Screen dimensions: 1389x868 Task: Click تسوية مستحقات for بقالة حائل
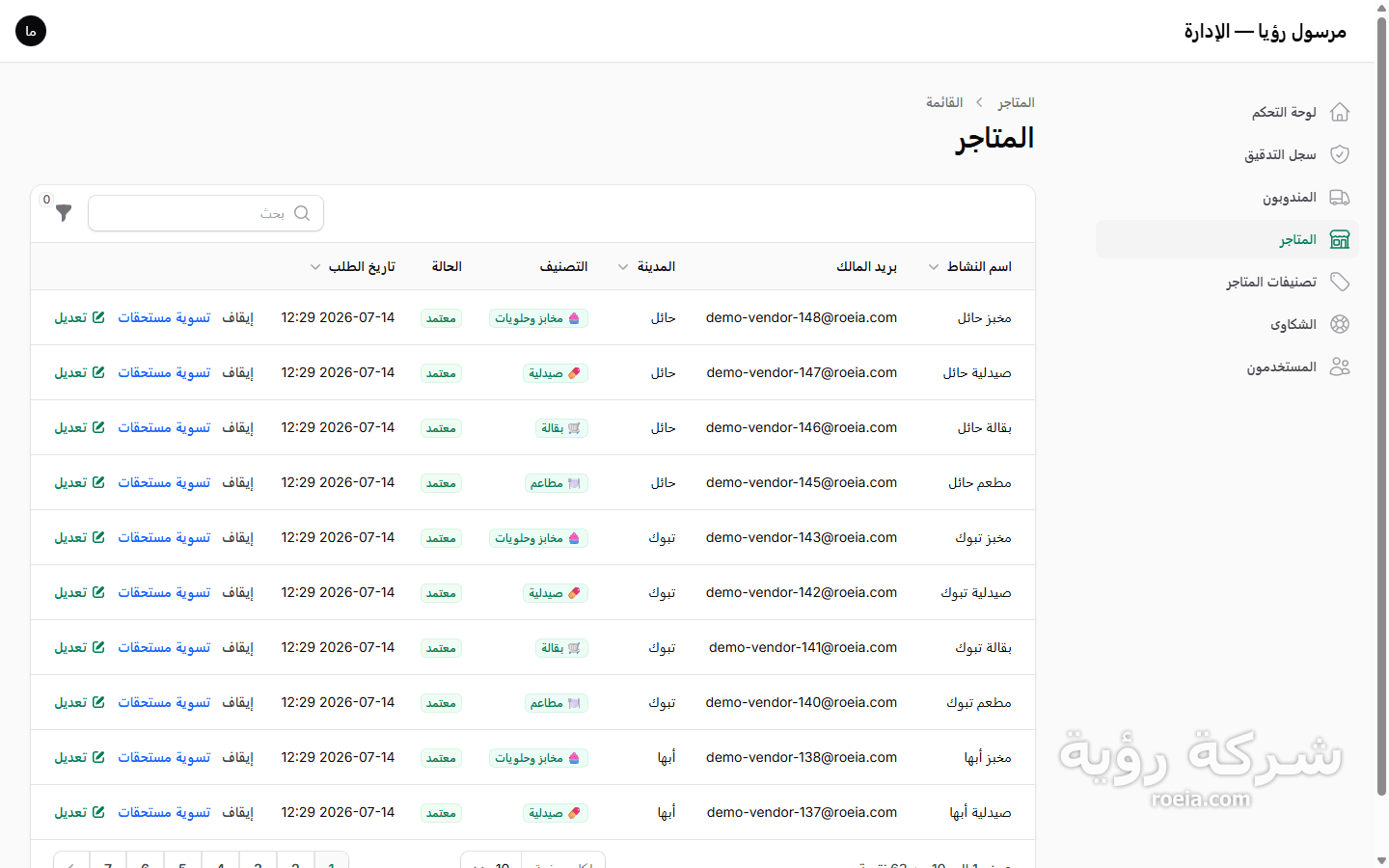(164, 427)
